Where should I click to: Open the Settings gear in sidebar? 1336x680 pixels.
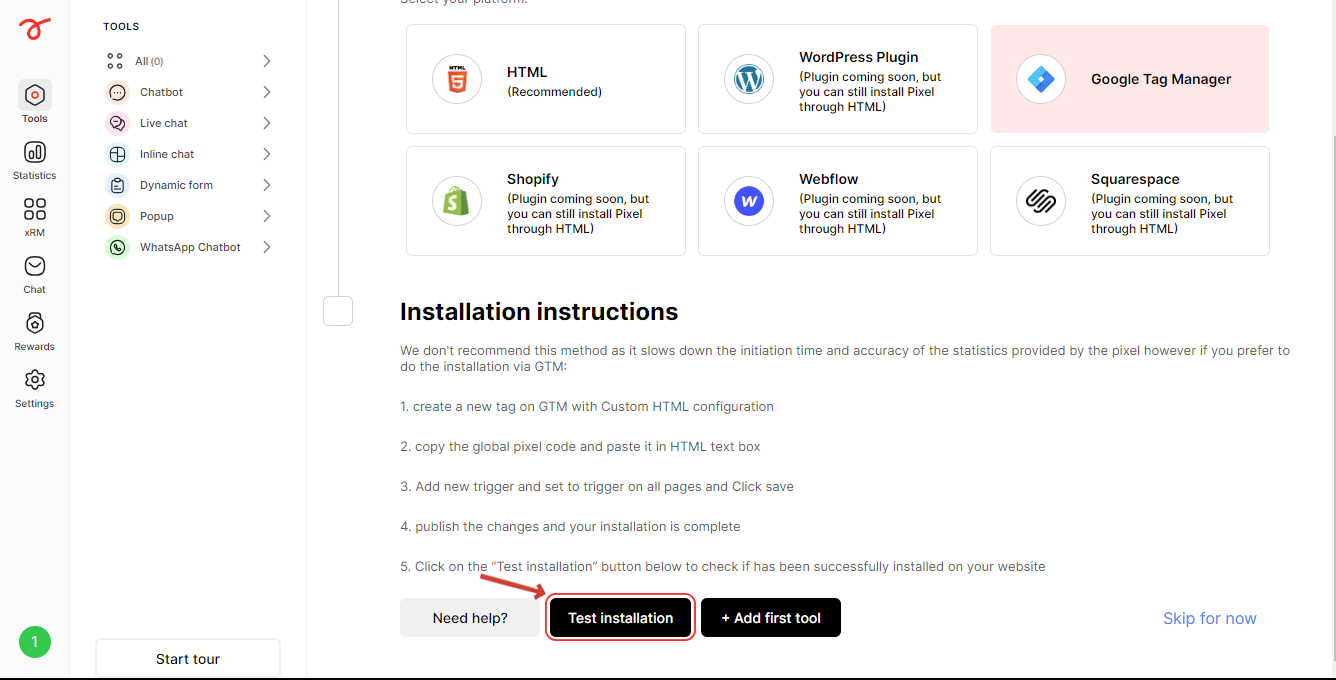click(x=34, y=388)
